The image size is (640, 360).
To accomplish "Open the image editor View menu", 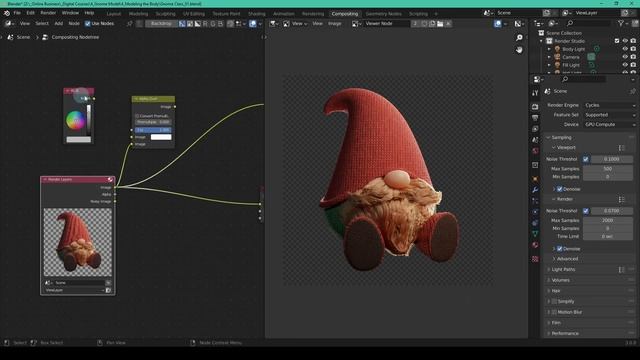I will (x=317, y=24).
